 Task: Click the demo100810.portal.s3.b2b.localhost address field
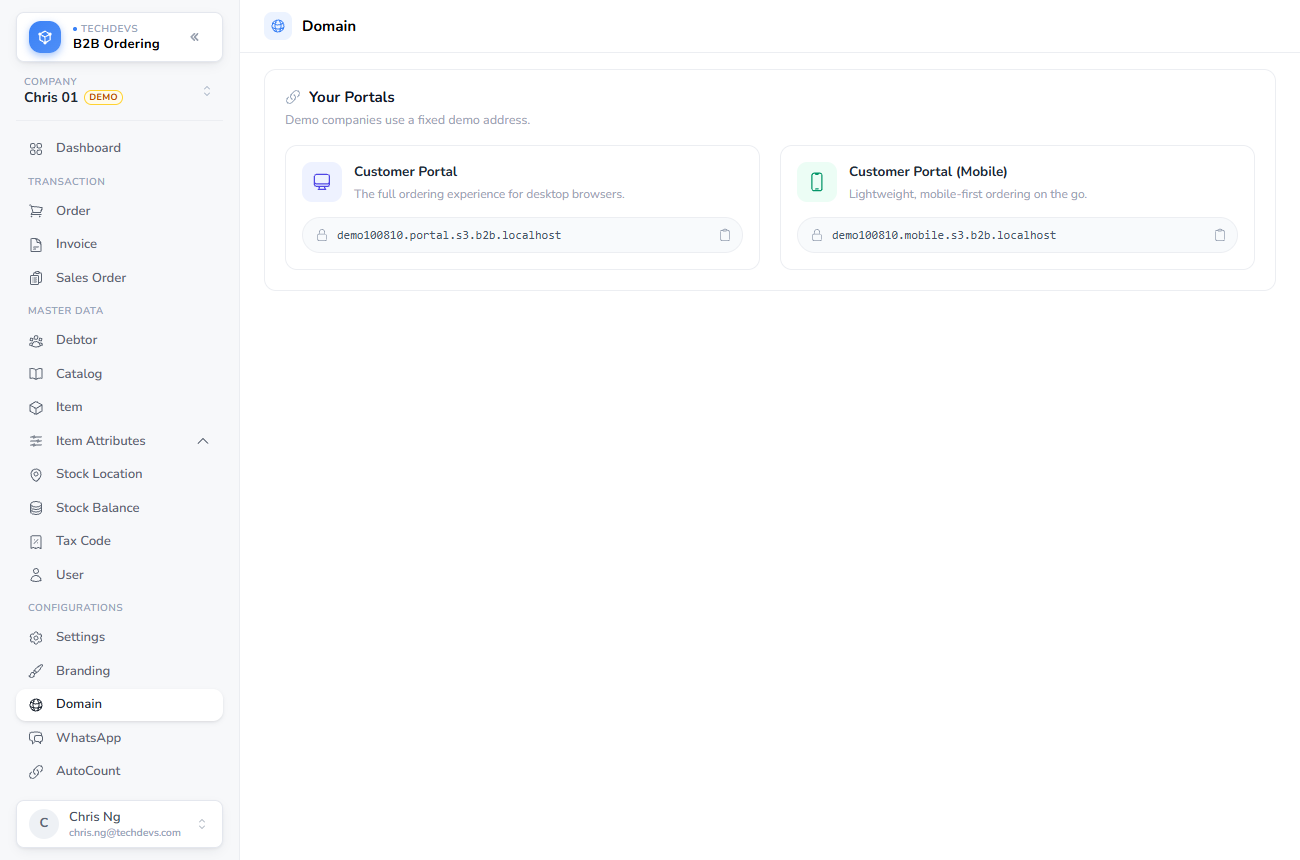[522, 235]
